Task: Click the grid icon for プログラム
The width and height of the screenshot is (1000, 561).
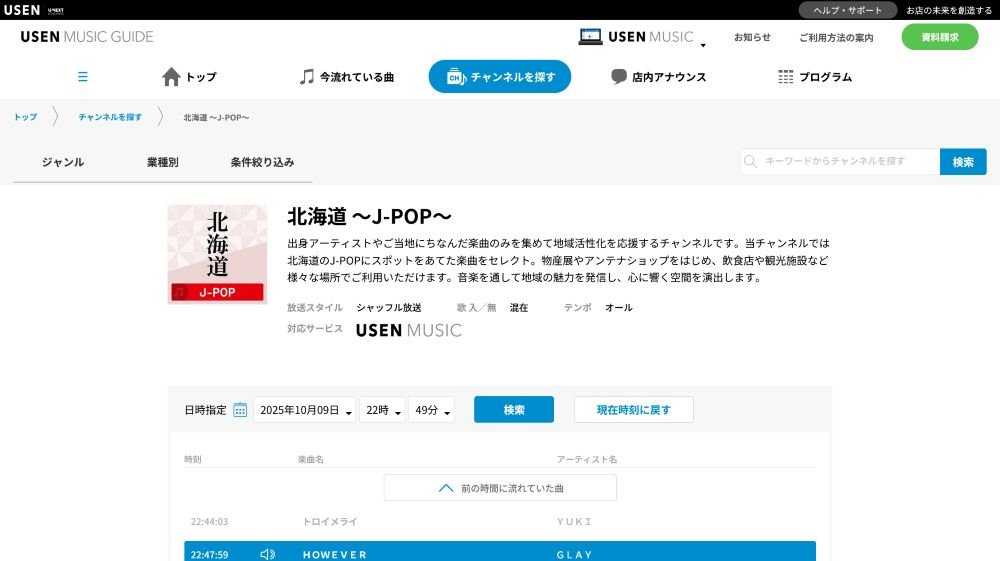Action: (786, 77)
